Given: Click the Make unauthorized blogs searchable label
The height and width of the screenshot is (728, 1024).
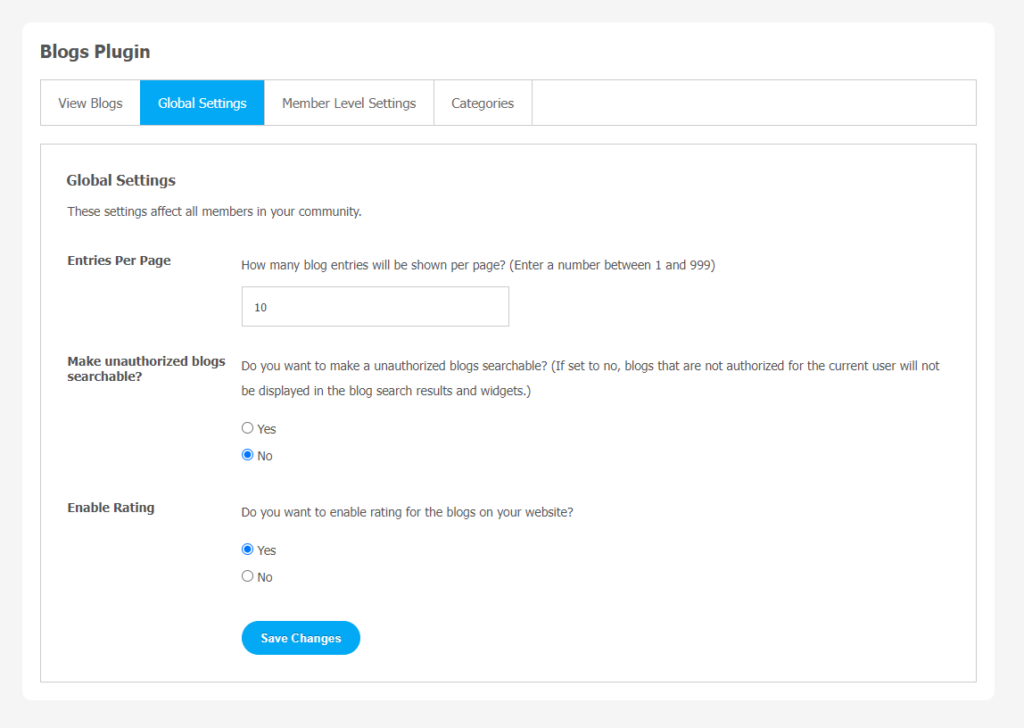Looking at the screenshot, I should click(x=146, y=369).
